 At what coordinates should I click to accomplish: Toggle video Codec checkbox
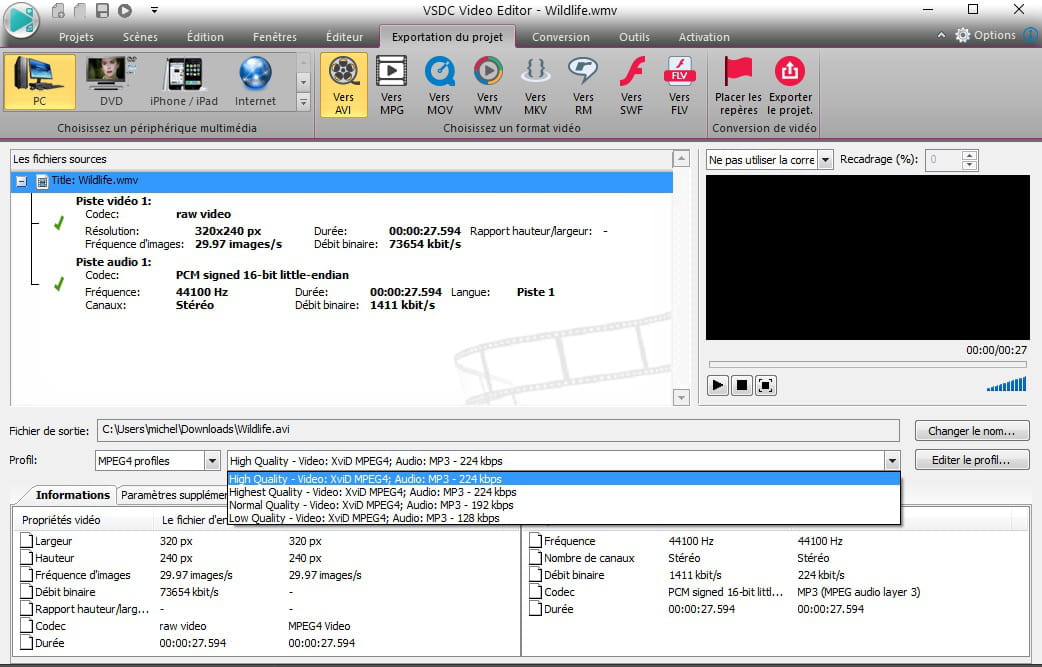pos(27,626)
